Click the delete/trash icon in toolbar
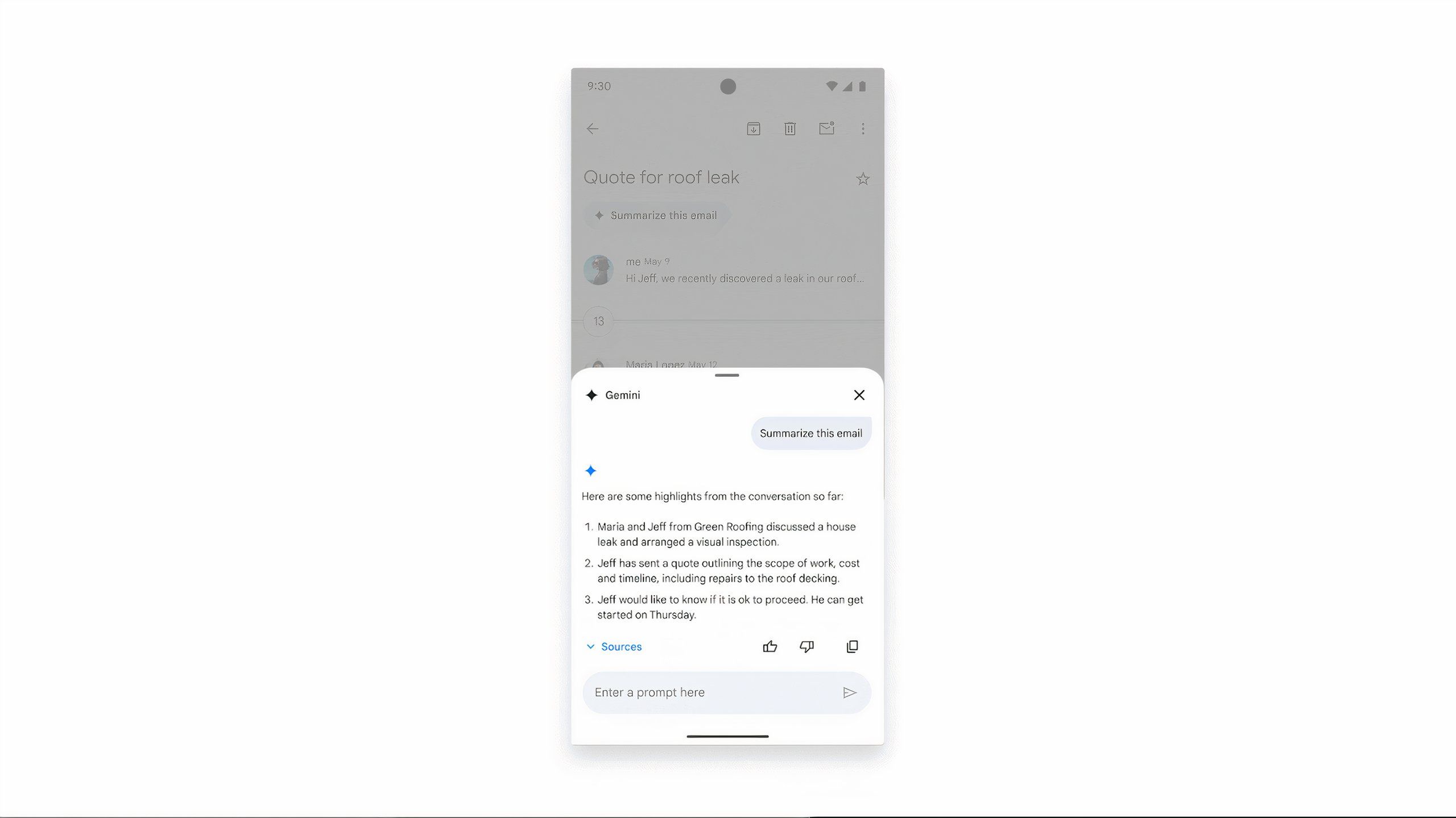Viewport: 1456px width, 818px height. 790,128
